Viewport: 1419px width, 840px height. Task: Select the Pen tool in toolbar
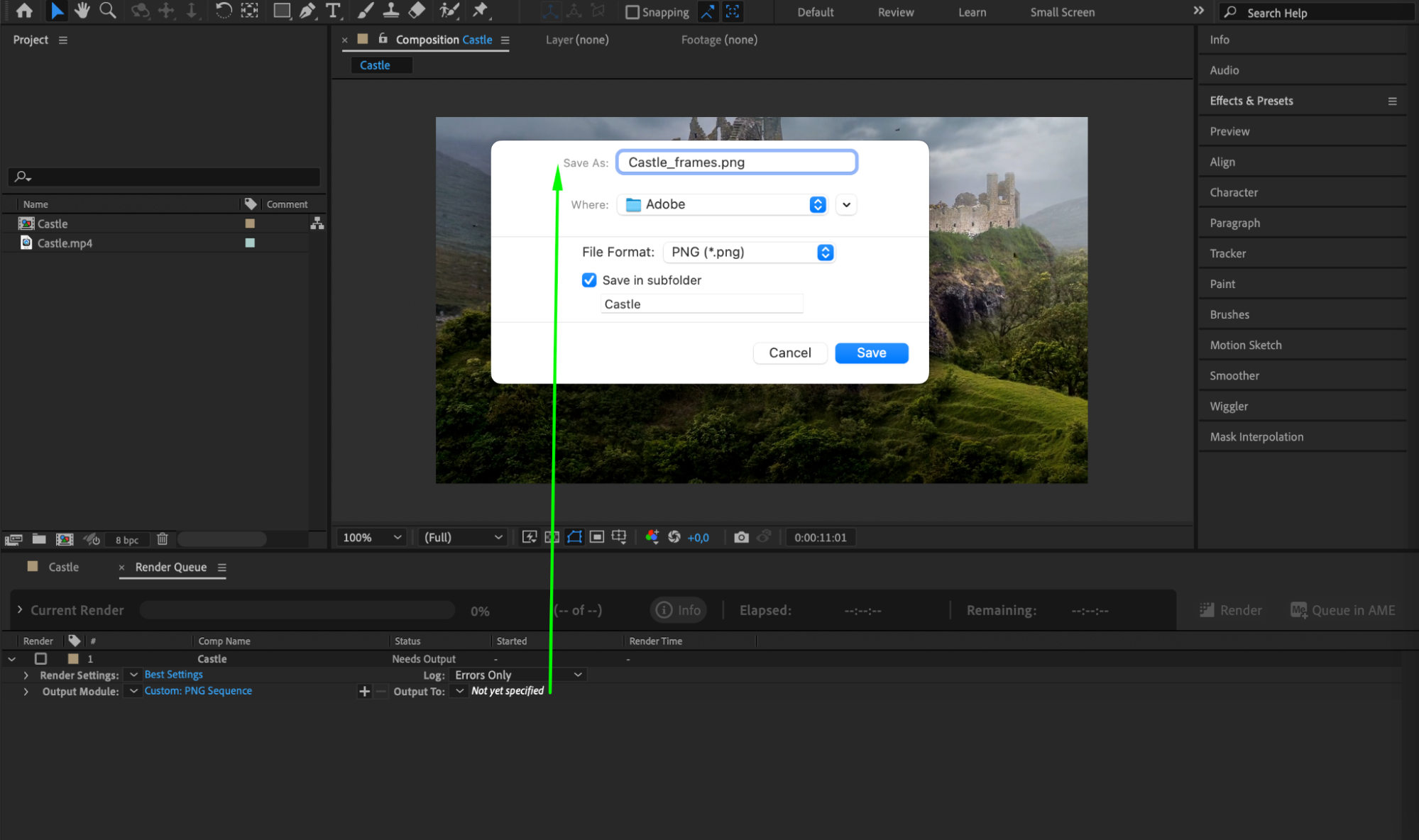click(x=307, y=11)
